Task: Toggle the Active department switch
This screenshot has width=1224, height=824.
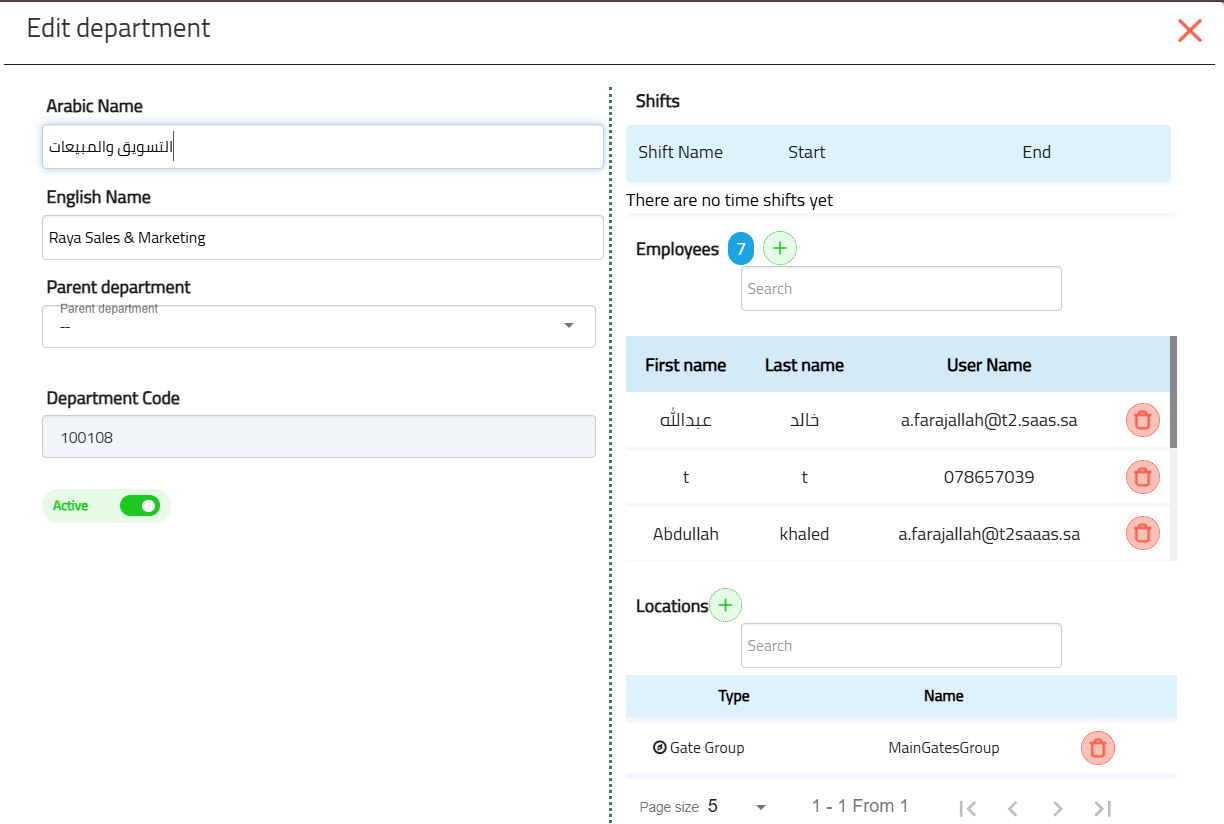Action: click(x=139, y=506)
